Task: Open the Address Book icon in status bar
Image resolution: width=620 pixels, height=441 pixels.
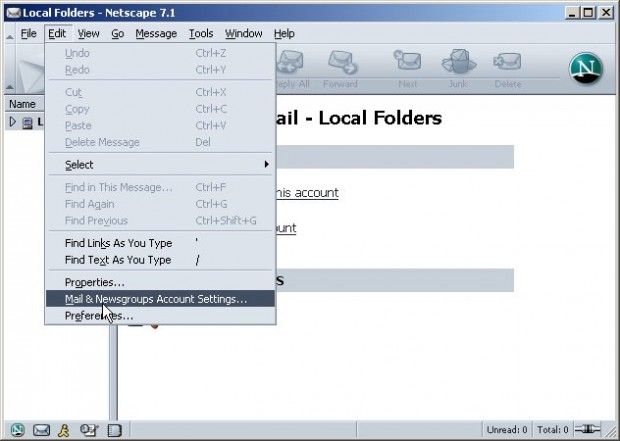Action: pos(115,430)
